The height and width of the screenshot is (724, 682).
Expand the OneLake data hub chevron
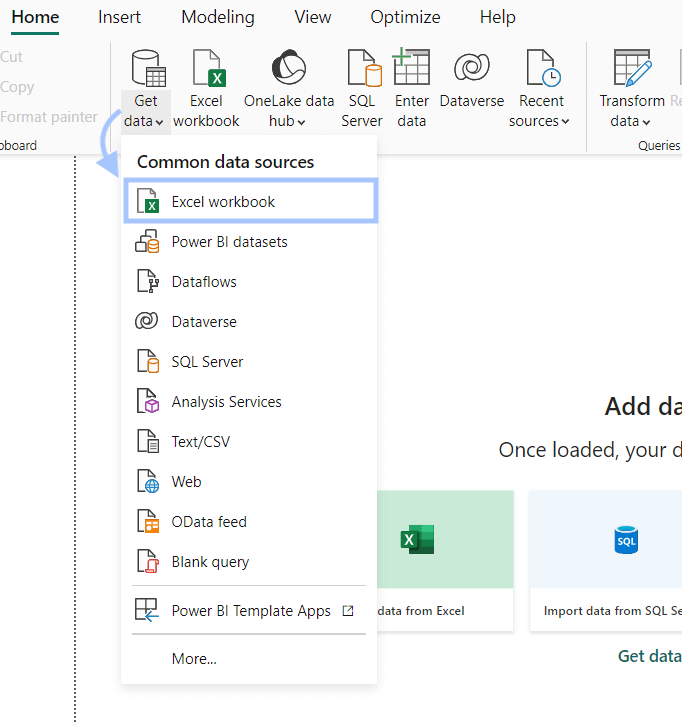click(x=301, y=122)
